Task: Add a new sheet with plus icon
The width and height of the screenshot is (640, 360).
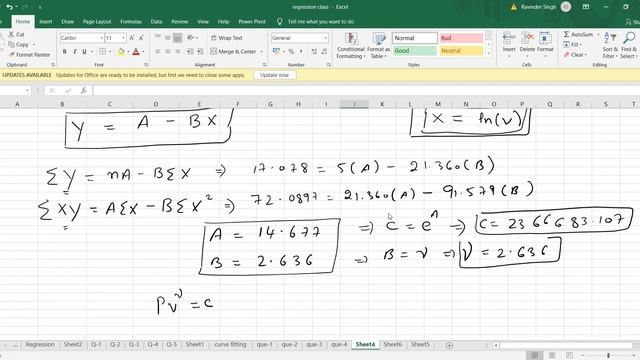Action: click(449, 345)
